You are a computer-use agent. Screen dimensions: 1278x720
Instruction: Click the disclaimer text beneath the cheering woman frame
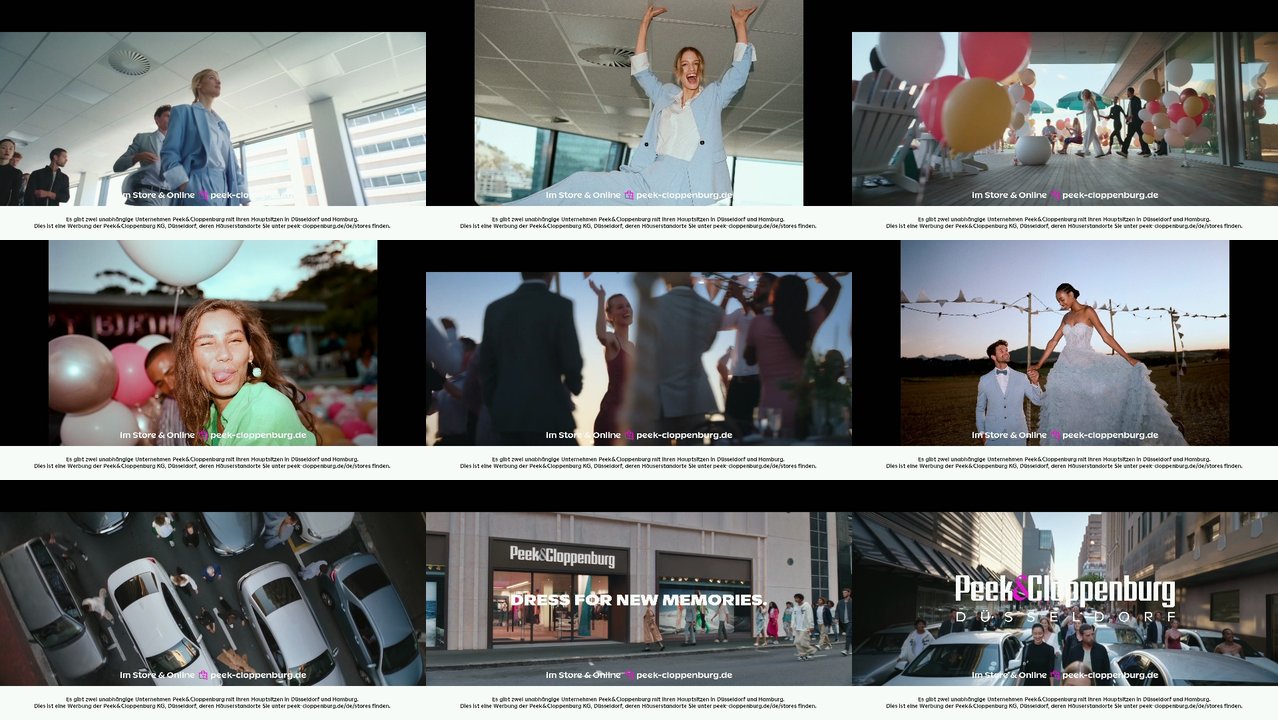pyautogui.click(x=639, y=223)
